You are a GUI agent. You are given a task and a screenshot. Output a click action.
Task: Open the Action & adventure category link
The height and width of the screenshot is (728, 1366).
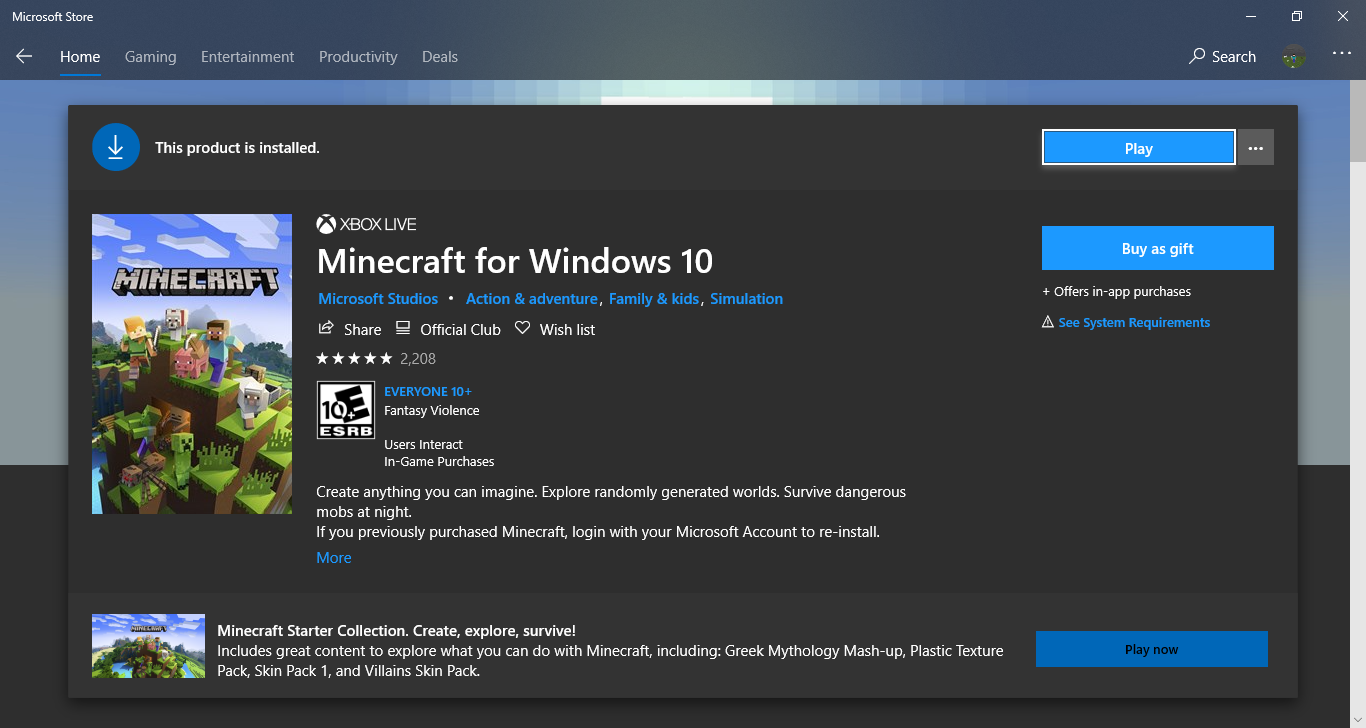point(532,299)
